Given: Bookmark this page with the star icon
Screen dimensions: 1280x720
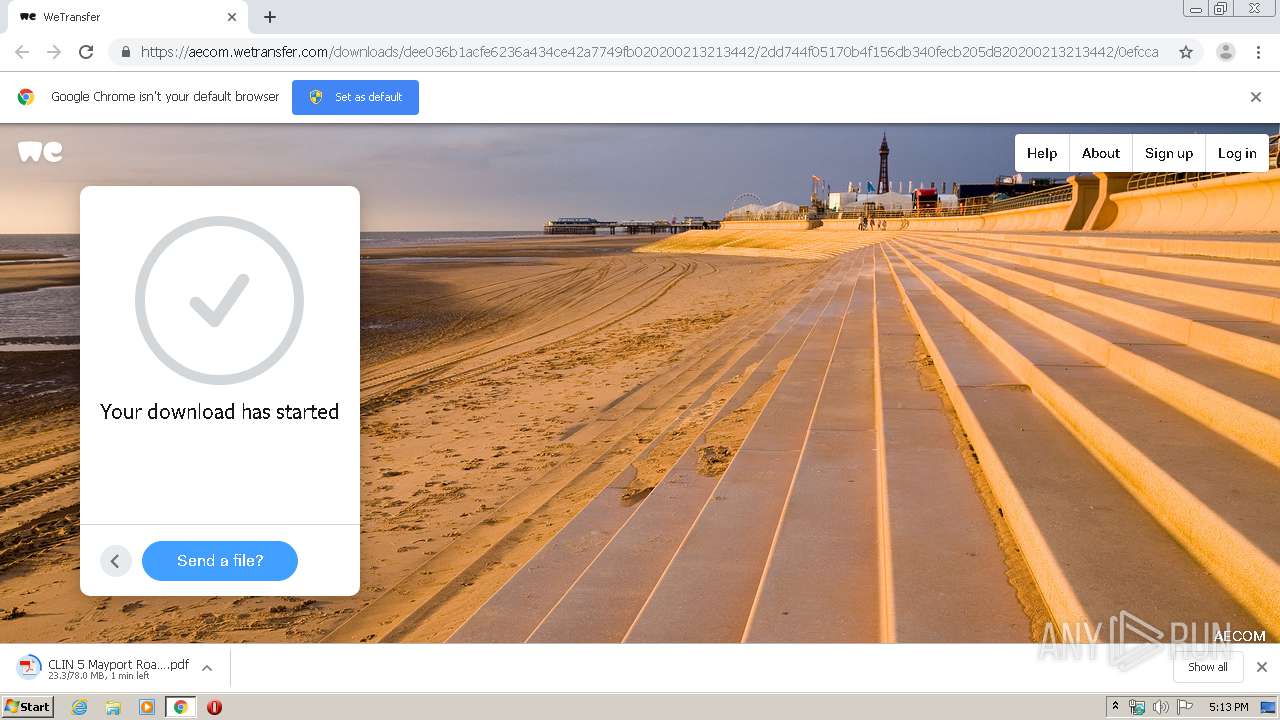Looking at the screenshot, I should (x=1186, y=52).
